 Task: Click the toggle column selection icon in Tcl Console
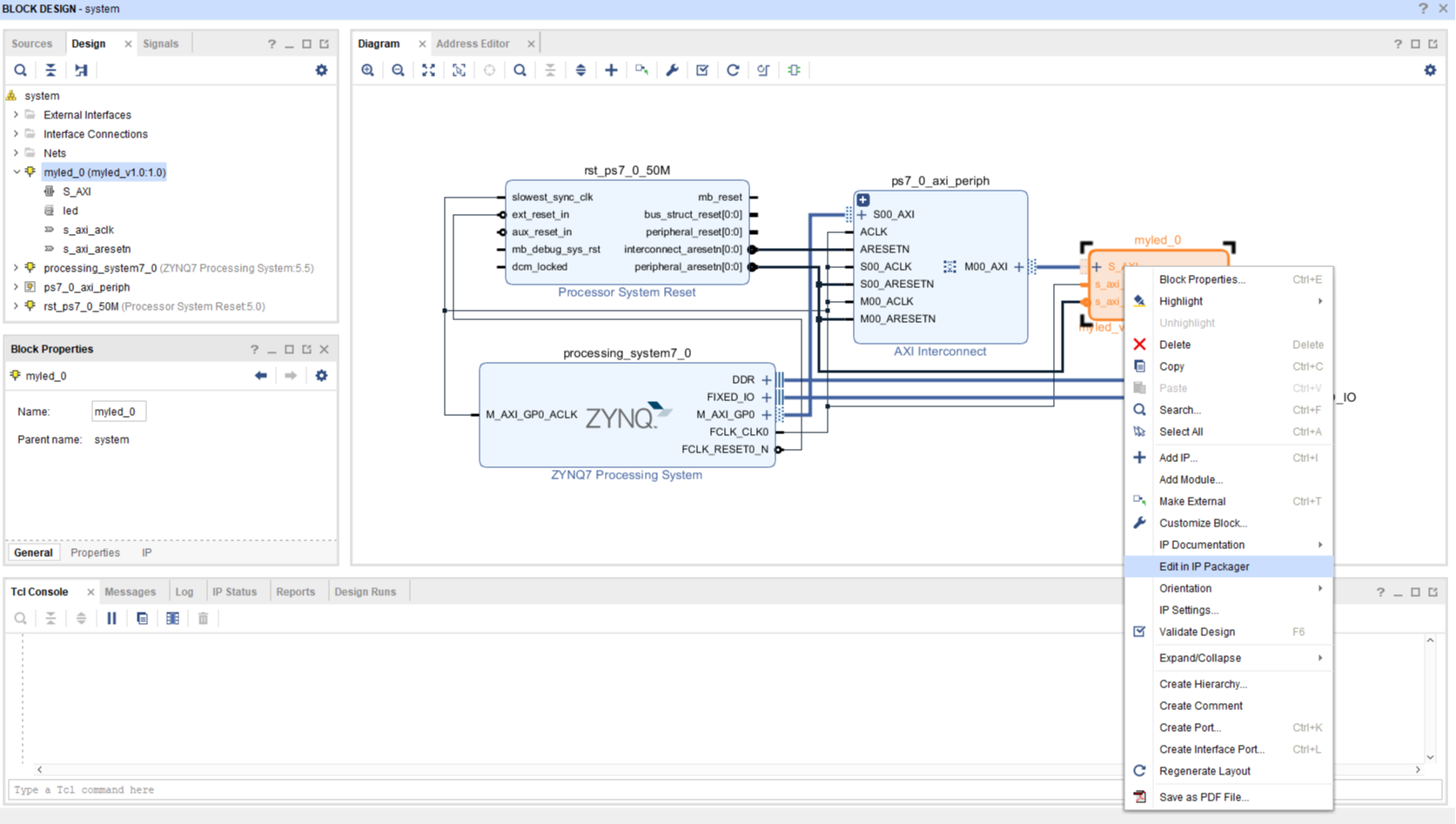click(173, 619)
